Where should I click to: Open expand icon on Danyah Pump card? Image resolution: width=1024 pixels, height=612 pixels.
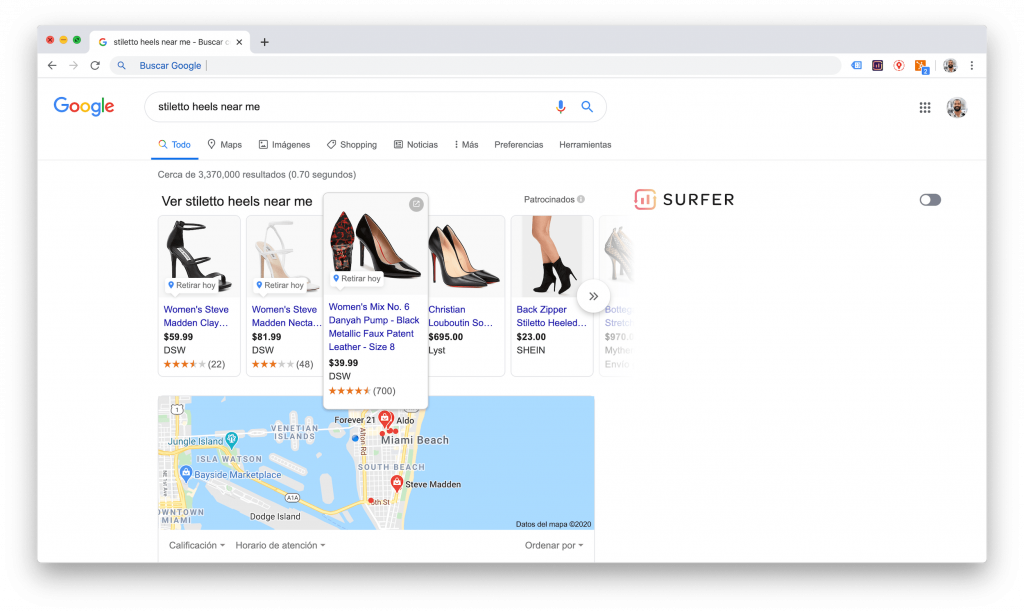click(x=416, y=204)
